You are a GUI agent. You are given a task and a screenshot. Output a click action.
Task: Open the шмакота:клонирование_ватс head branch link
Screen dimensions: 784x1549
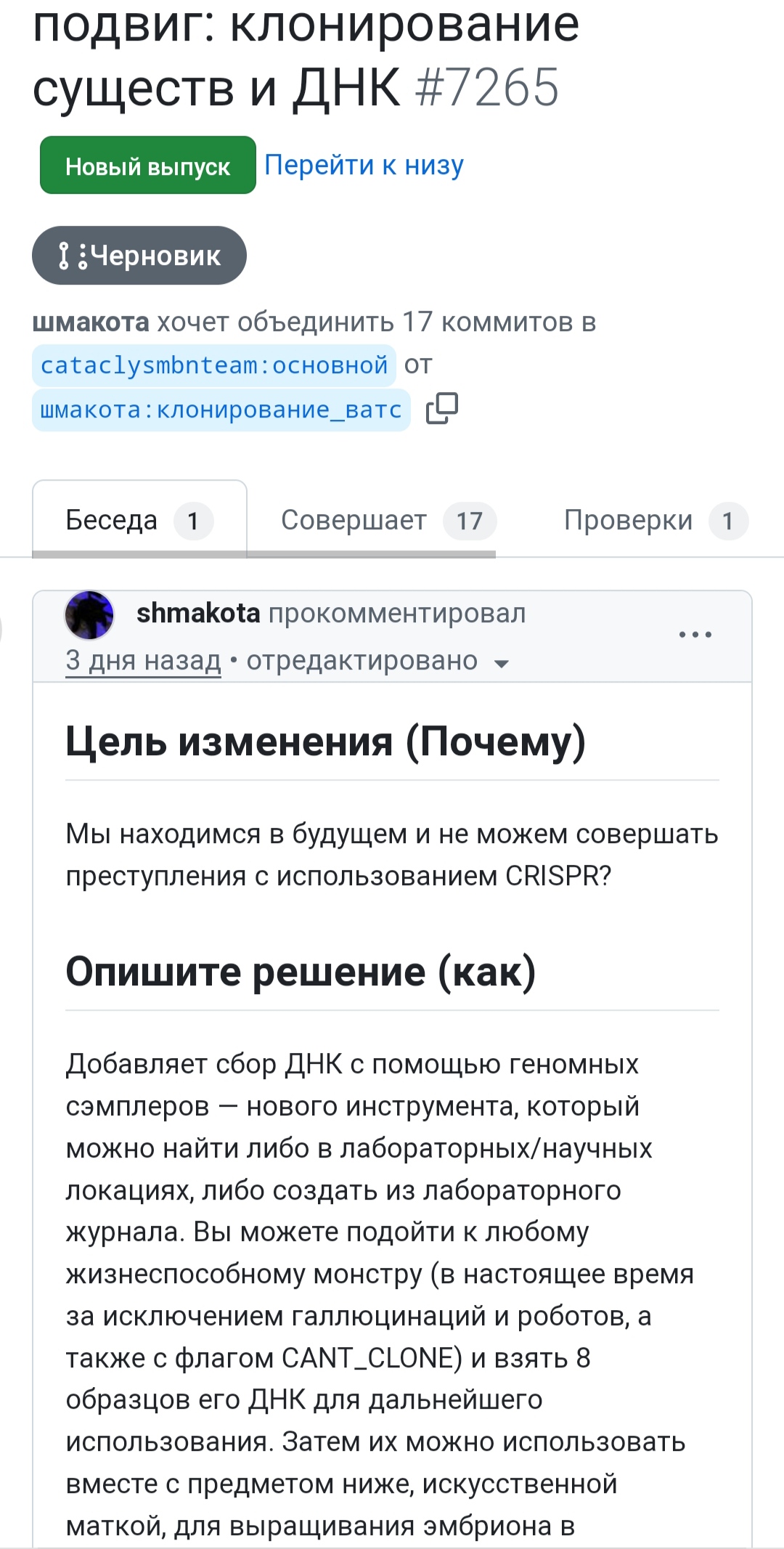pos(221,410)
